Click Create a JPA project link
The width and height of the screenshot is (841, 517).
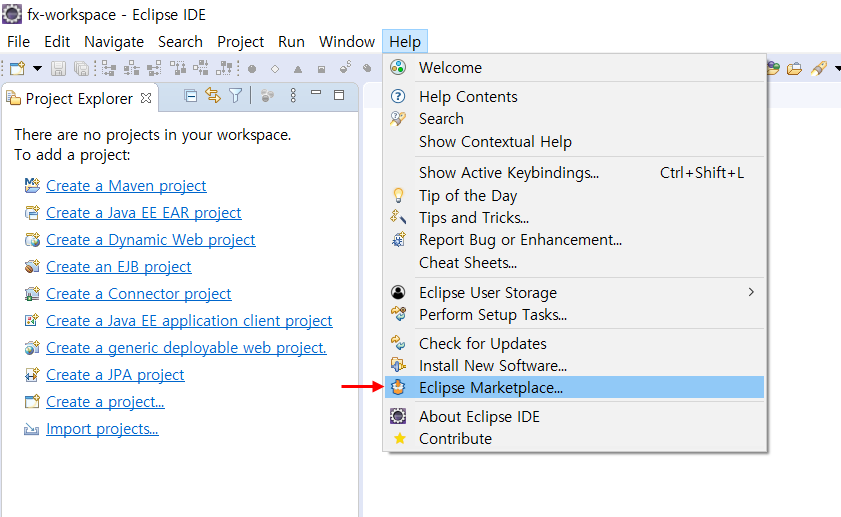115,375
